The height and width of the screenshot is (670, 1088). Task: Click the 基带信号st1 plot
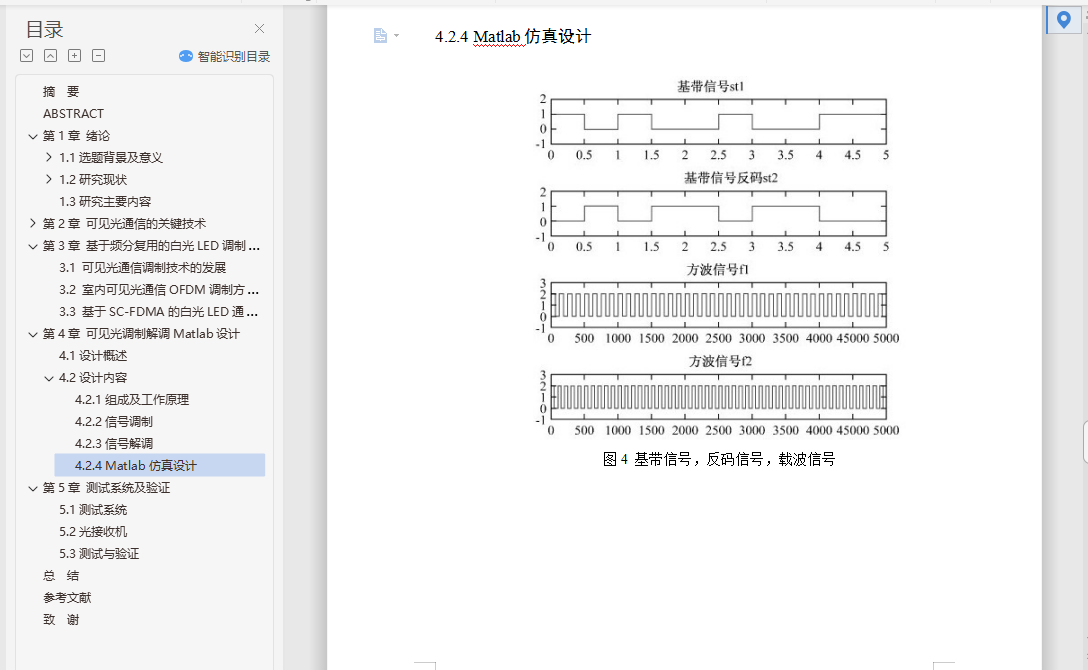click(717, 122)
